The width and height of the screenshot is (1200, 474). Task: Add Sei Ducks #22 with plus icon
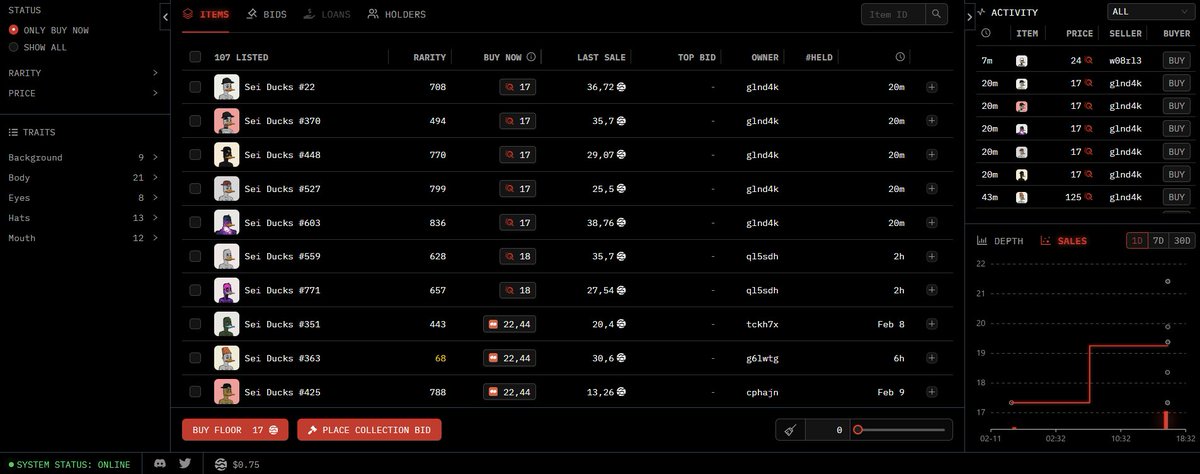point(932,88)
